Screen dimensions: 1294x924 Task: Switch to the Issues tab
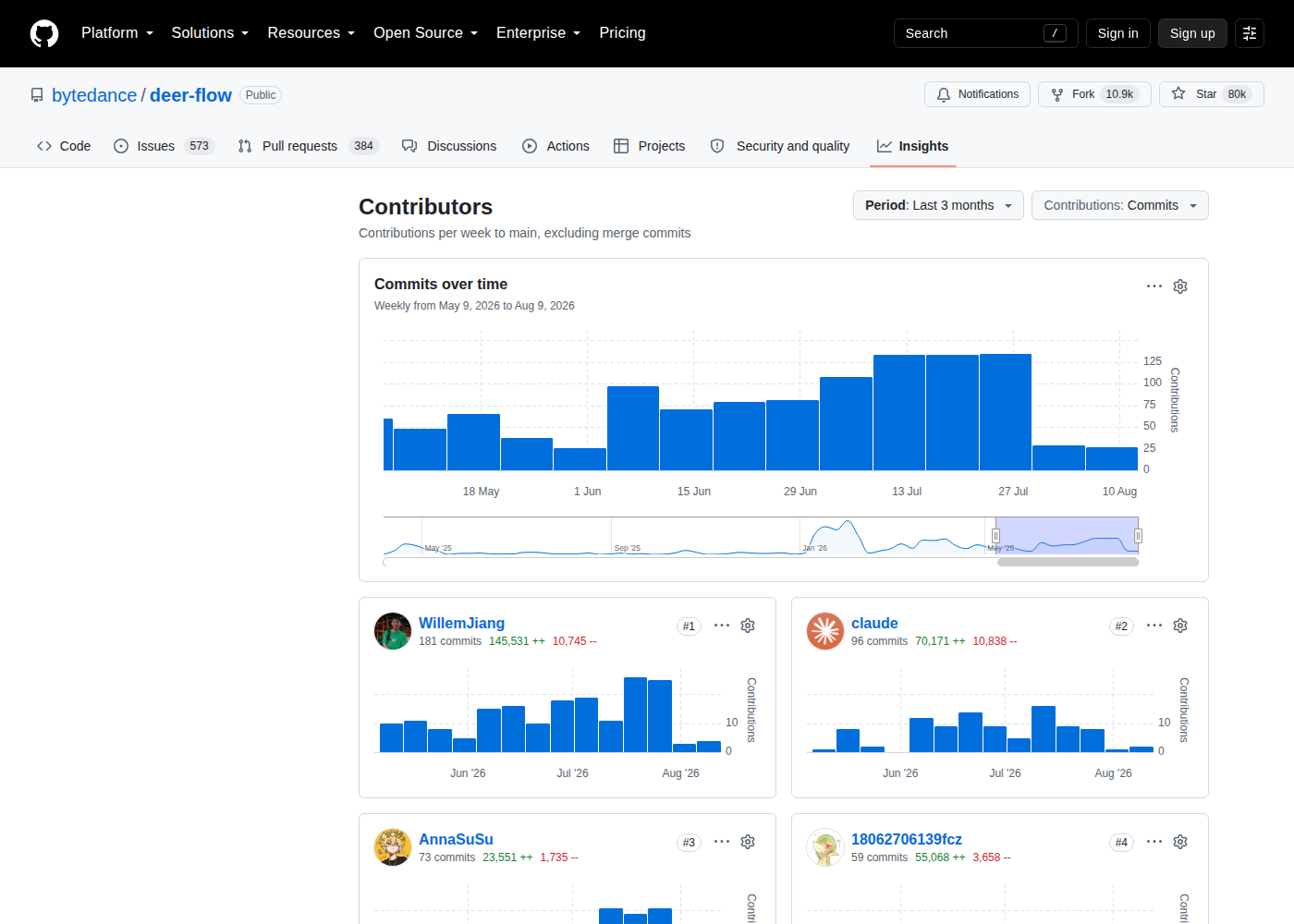click(x=164, y=146)
